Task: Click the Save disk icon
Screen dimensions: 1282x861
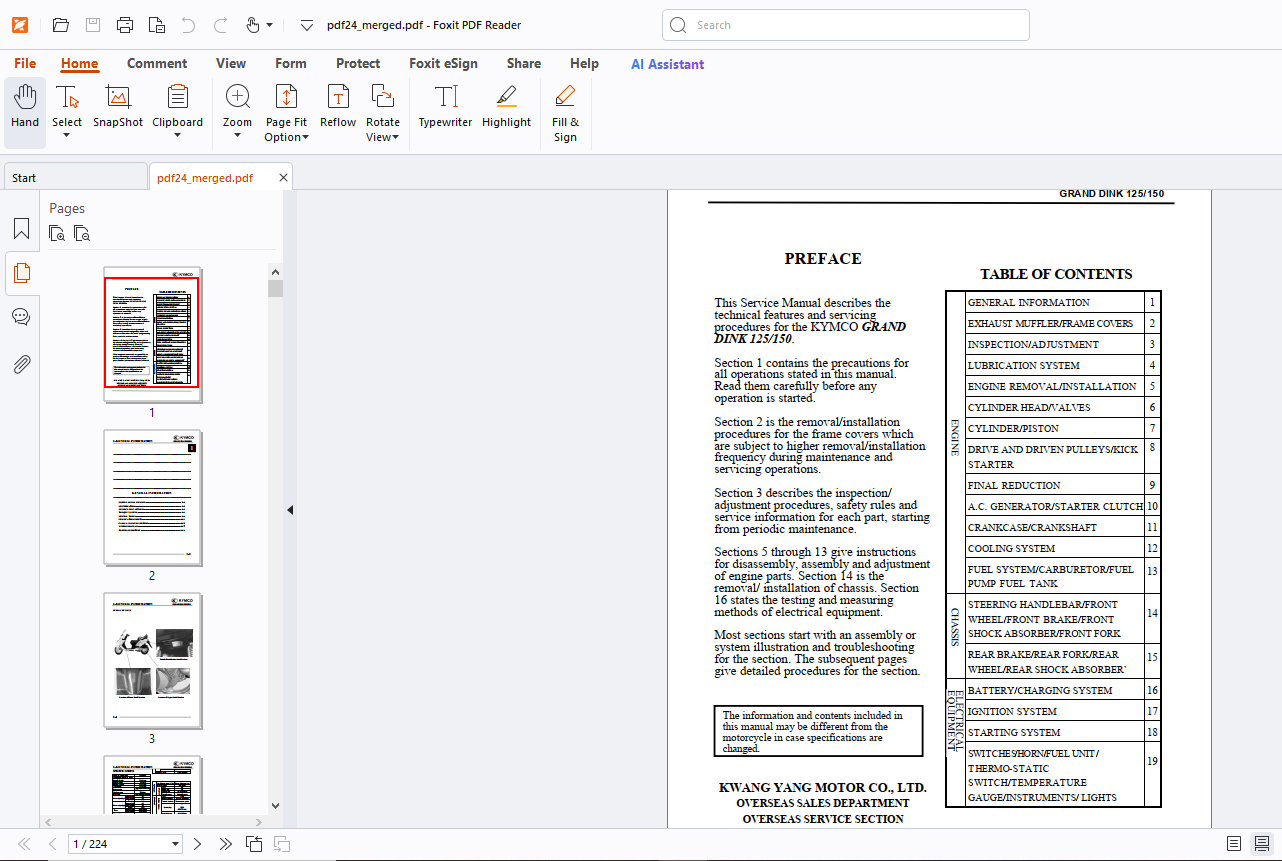Action: pyautogui.click(x=93, y=25)
